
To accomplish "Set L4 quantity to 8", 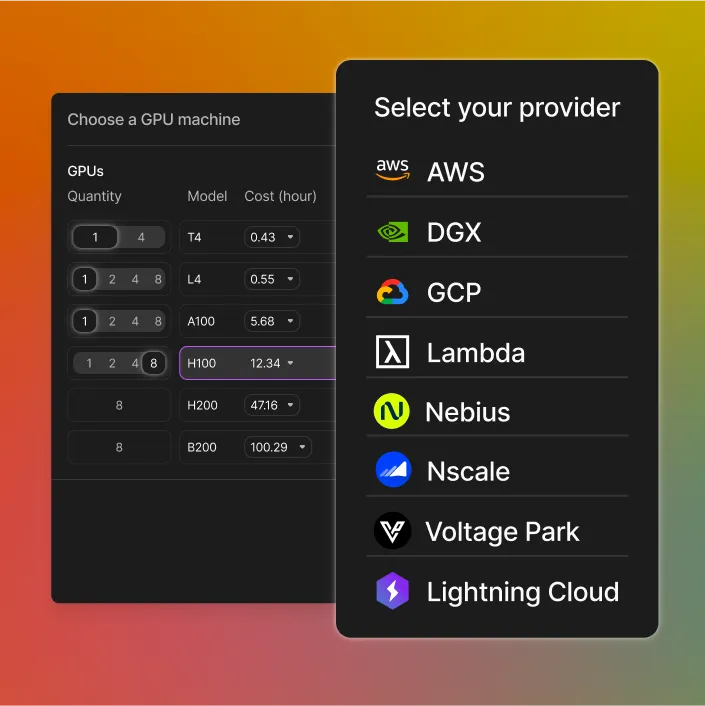I will click(158, 279).
